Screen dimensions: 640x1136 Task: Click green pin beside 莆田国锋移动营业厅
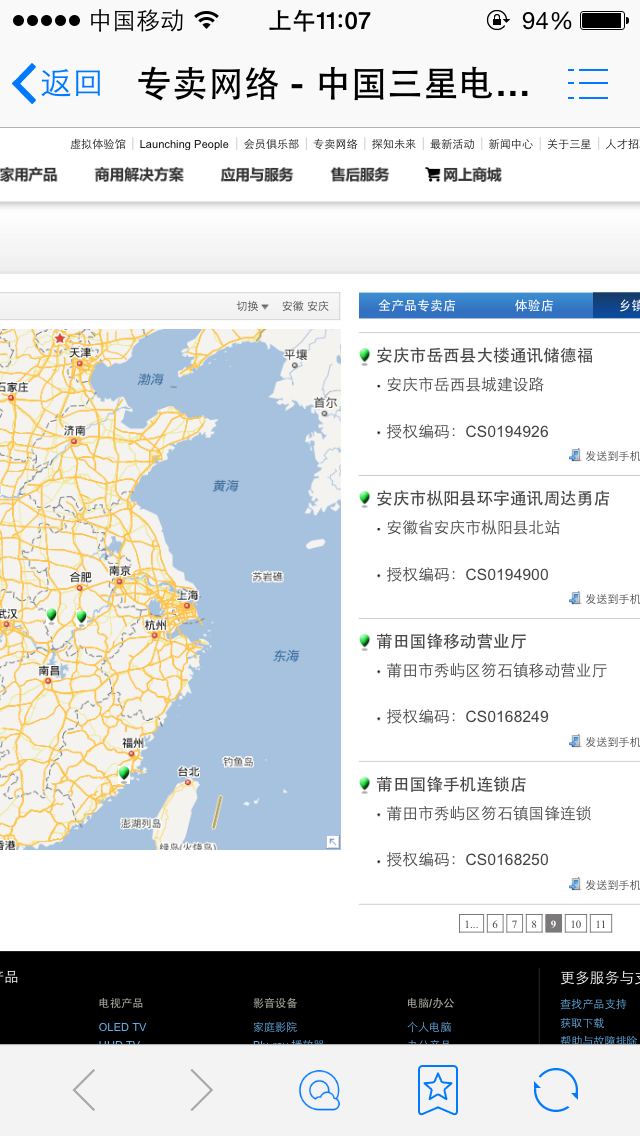(365, 641)
